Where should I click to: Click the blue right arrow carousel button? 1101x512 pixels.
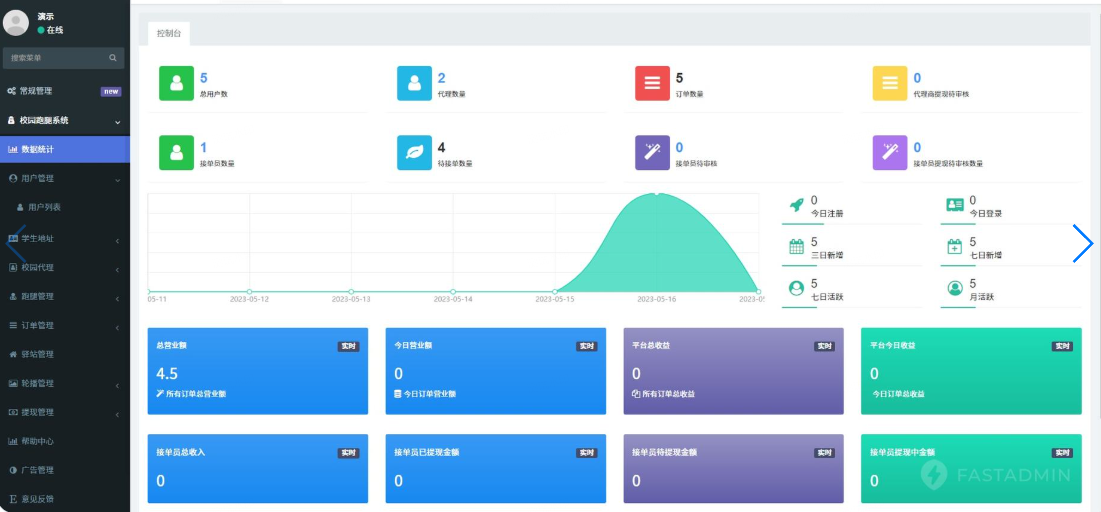point(1082,244)
